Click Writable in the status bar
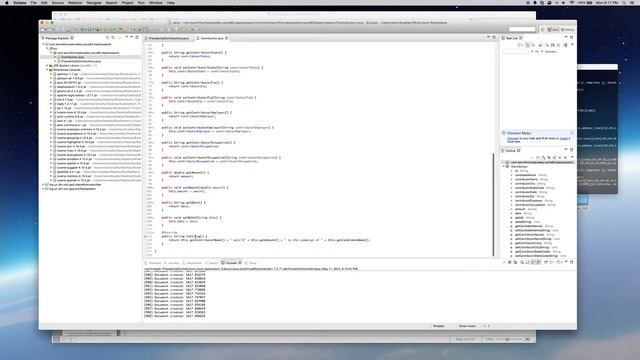The height and width of the screenshot is (360, 640). point(438,326)
